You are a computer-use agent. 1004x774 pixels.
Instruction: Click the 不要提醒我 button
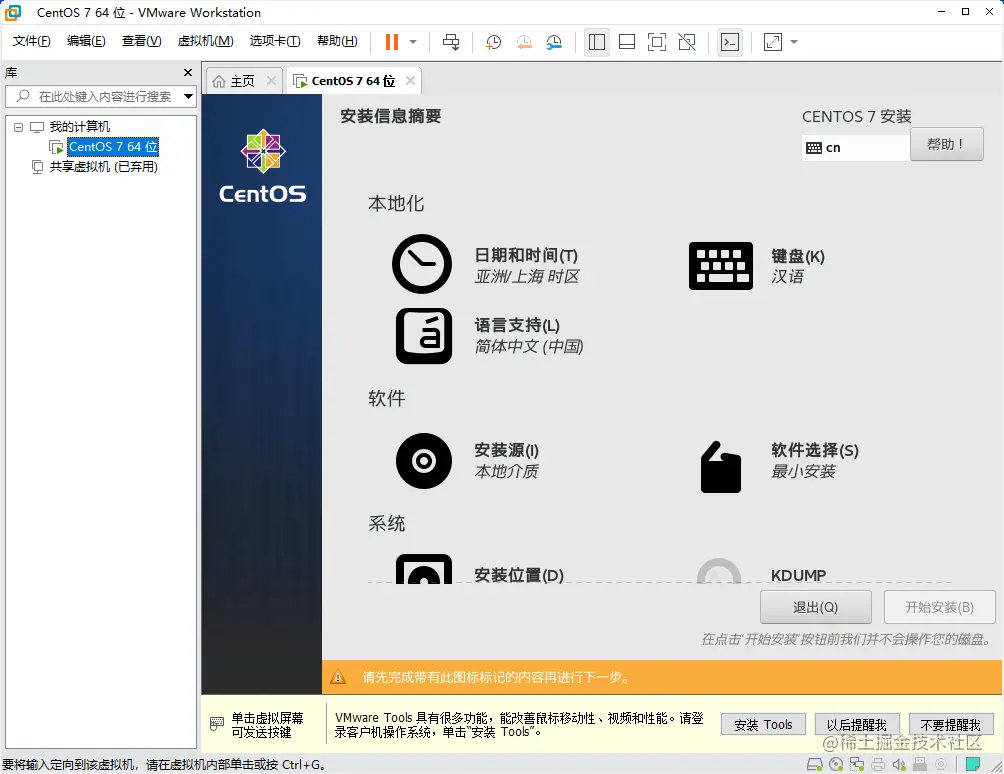coord(951,725)
